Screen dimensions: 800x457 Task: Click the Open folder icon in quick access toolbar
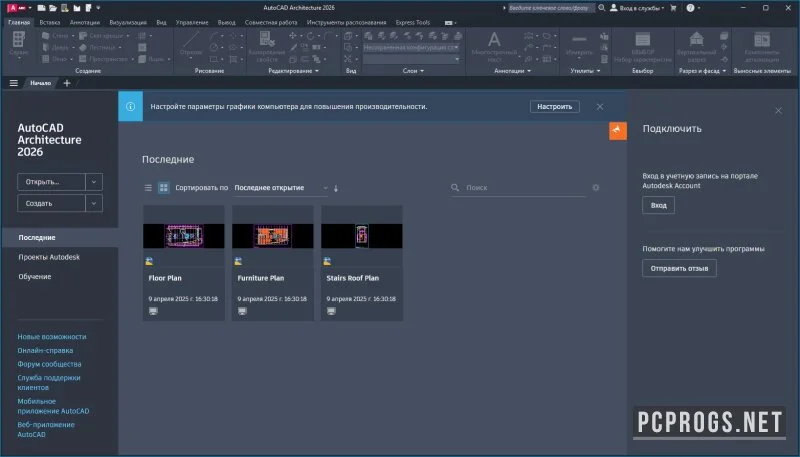coord(53,8)
